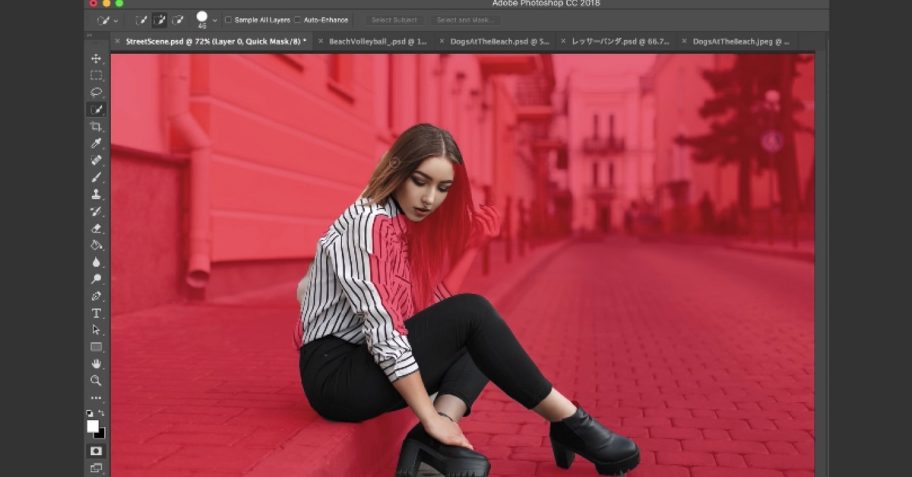
Task: Expand the tool preset picker arrow
Action: [116, 20]
